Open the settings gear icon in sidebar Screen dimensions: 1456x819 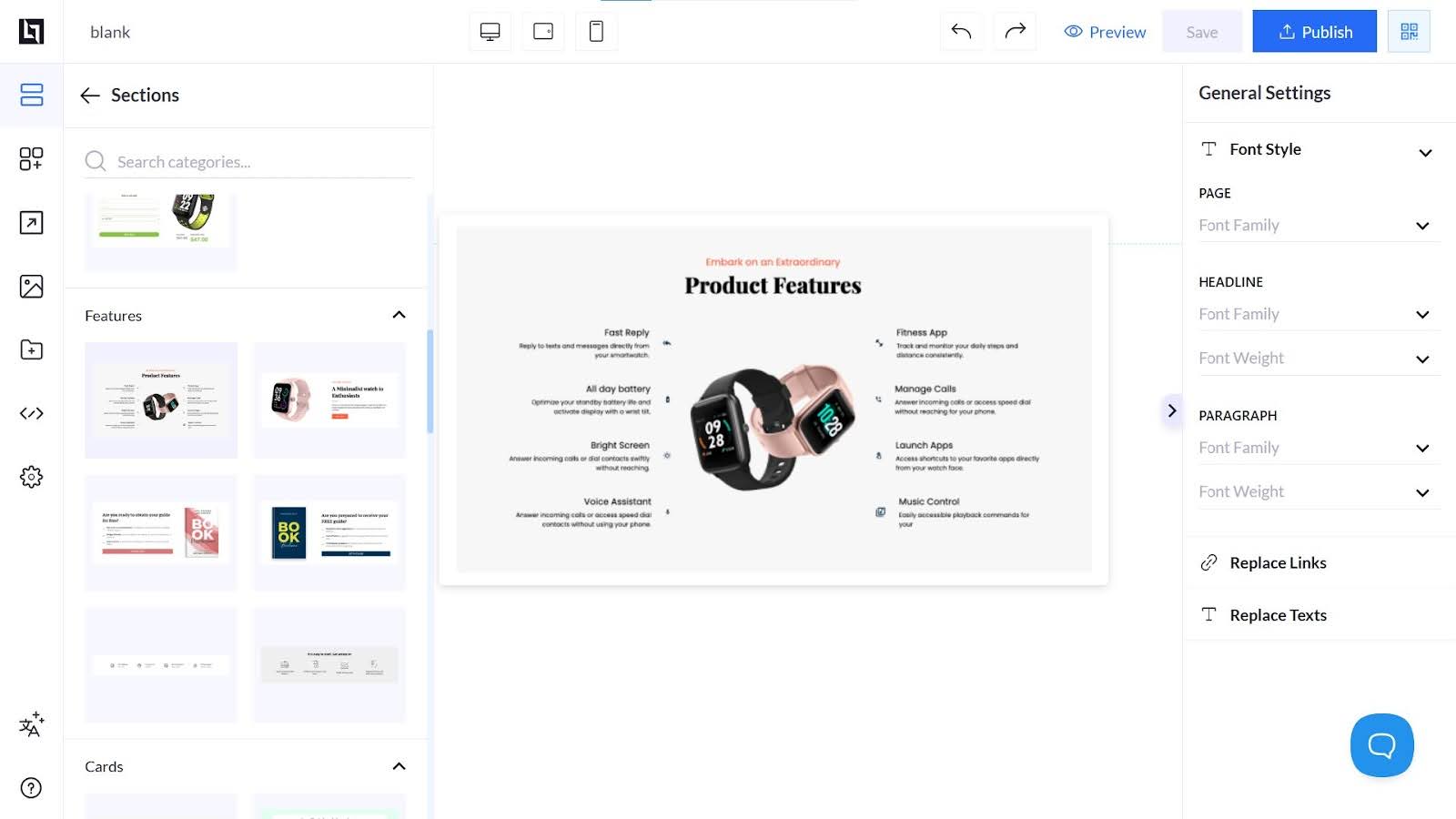pos(31,477)
